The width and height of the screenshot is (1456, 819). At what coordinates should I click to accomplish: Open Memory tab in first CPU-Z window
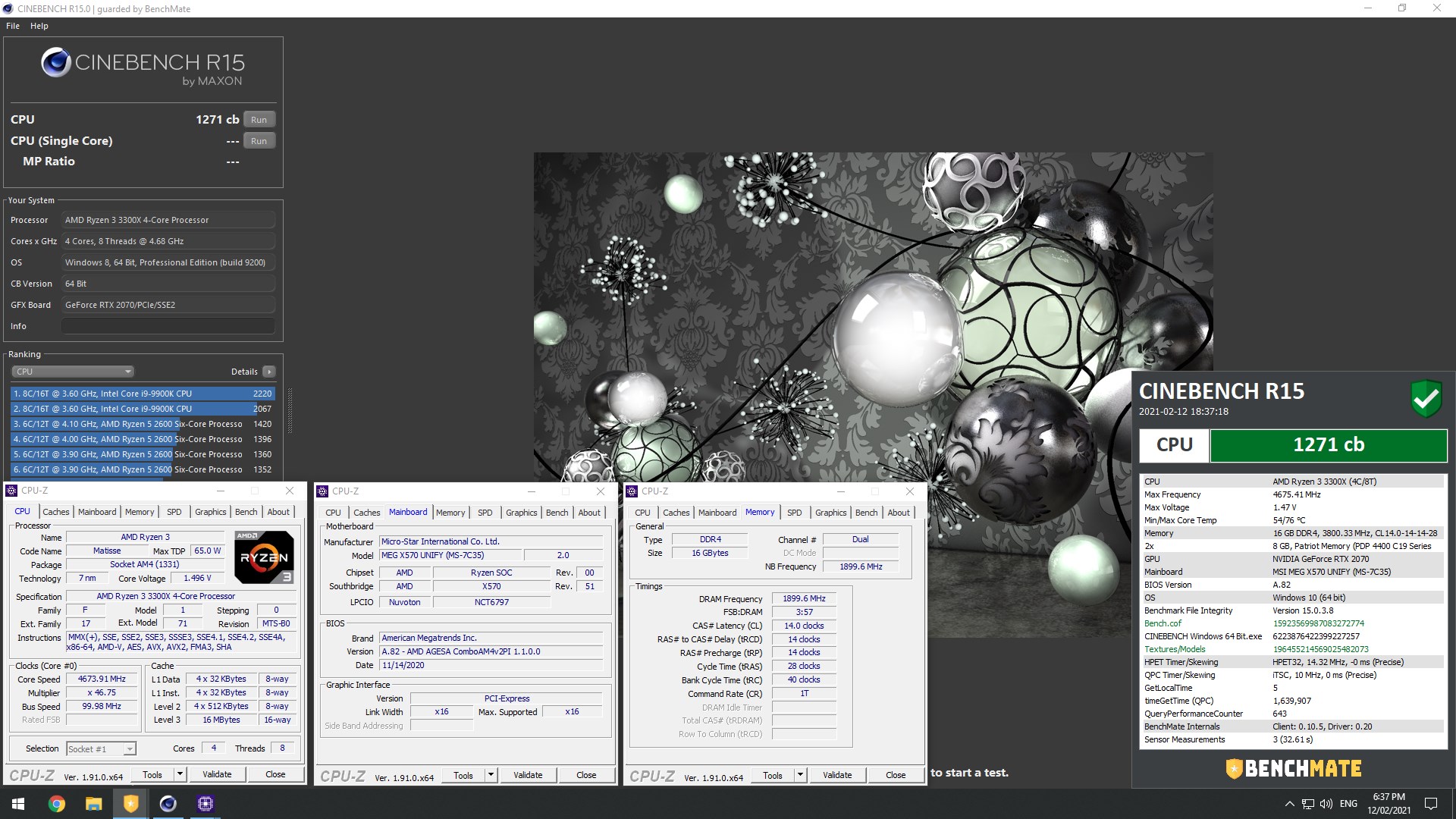click(x=140, y=512)
